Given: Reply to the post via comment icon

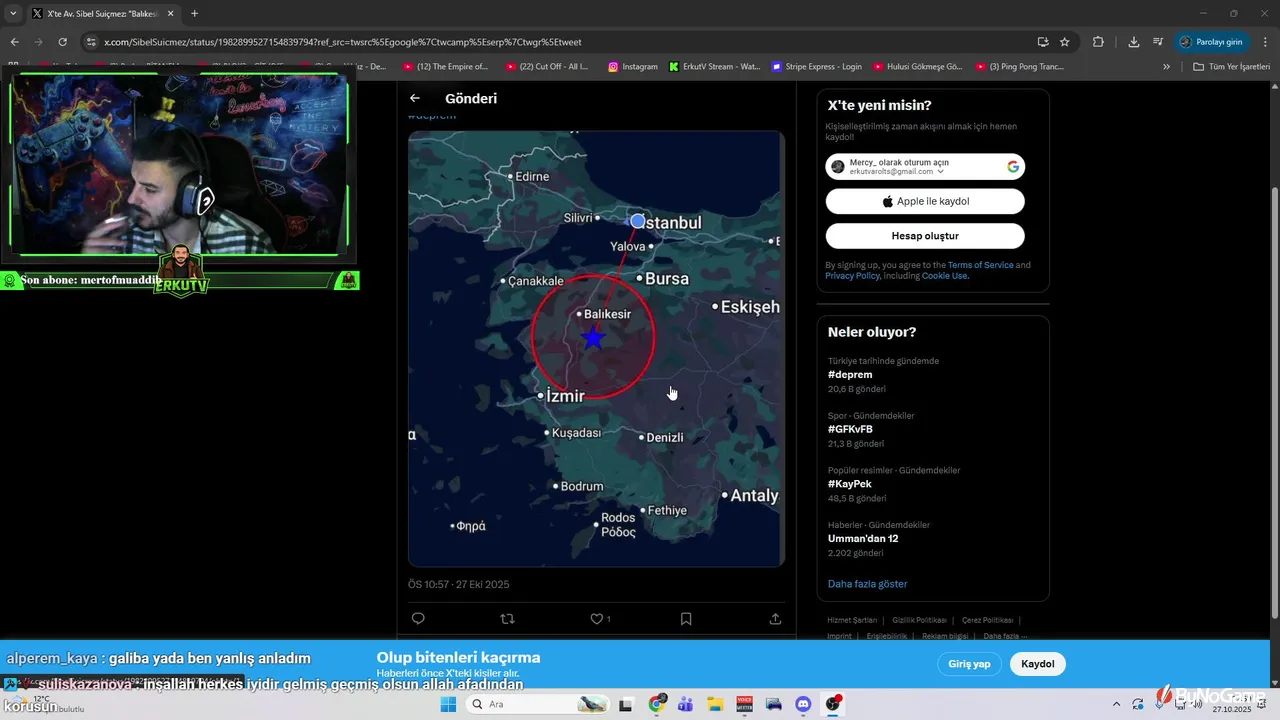Looking at the screenshot, I should [x=418, y=619].
